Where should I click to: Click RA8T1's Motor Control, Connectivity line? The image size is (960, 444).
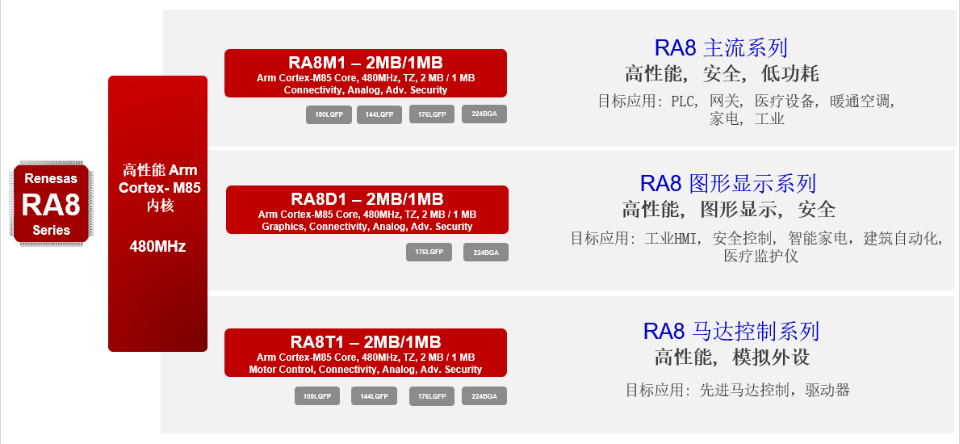pos(366,369)
